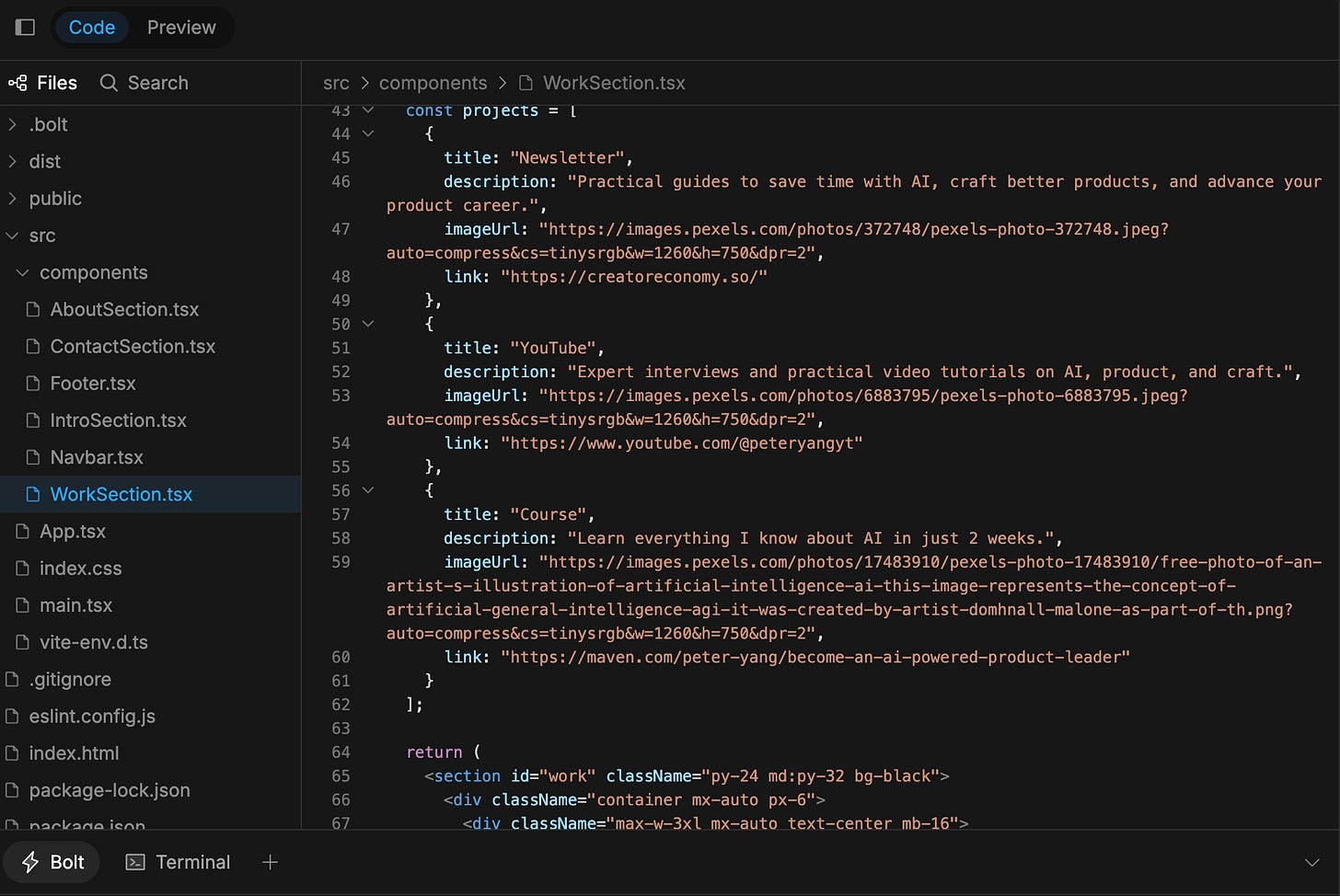The height and width of the screenshot is (896, 1340).
Task: Open Footer.tsx file
Action: (x=150, y=384)
